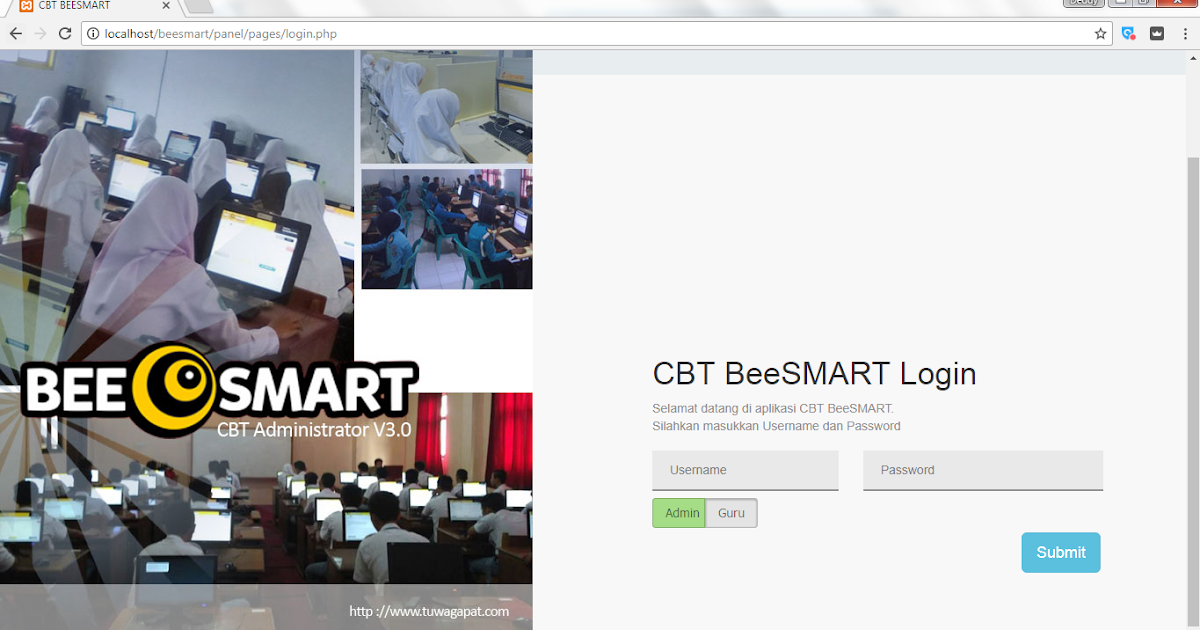Visit the tuwagapat.com link
The height and width of the screenshot is (630, 1200).
pos(428,611)
